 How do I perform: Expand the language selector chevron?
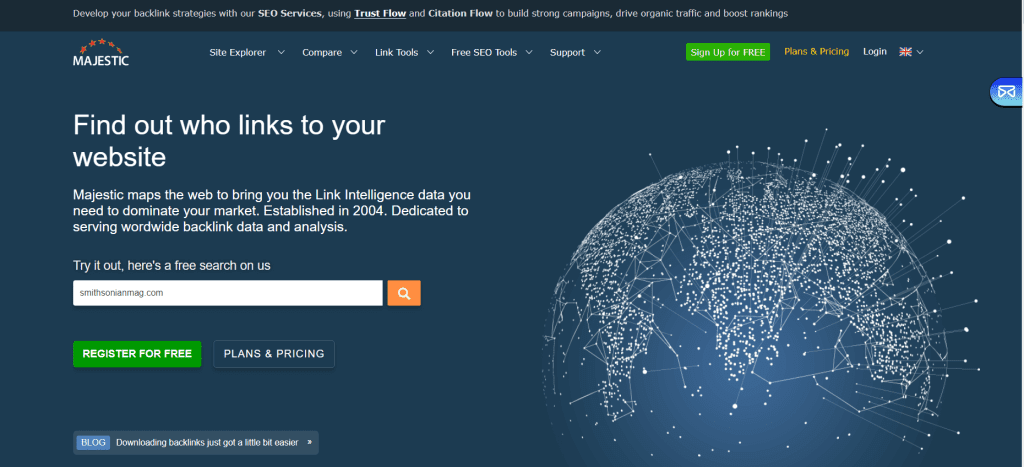click(x=920, y=52)
